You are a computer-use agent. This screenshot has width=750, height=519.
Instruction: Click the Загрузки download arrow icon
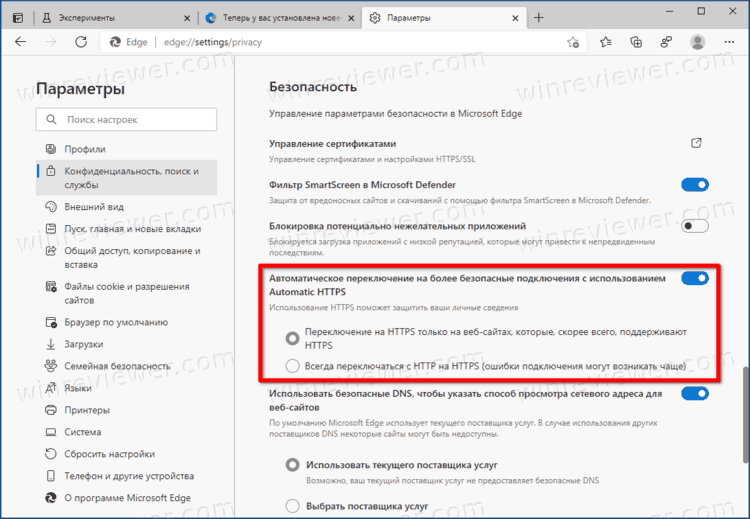pos(51,344)
